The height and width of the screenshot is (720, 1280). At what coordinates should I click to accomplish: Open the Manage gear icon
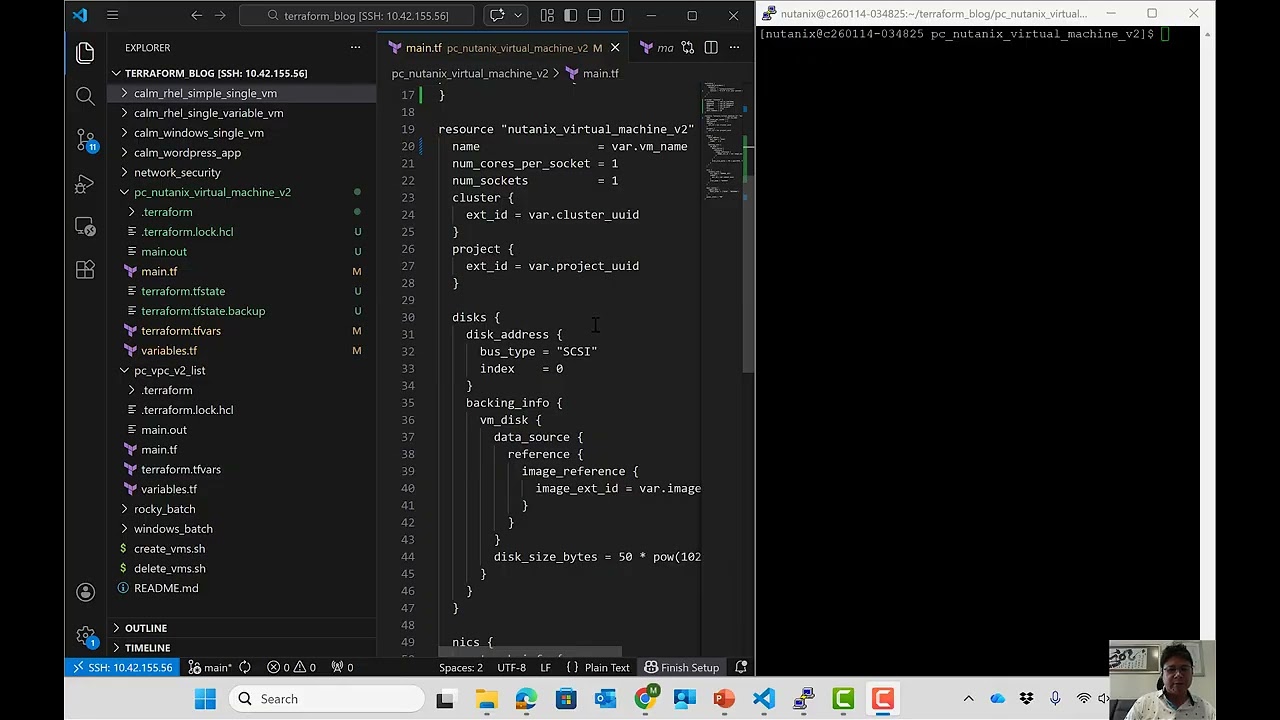[x=85, y=635]
